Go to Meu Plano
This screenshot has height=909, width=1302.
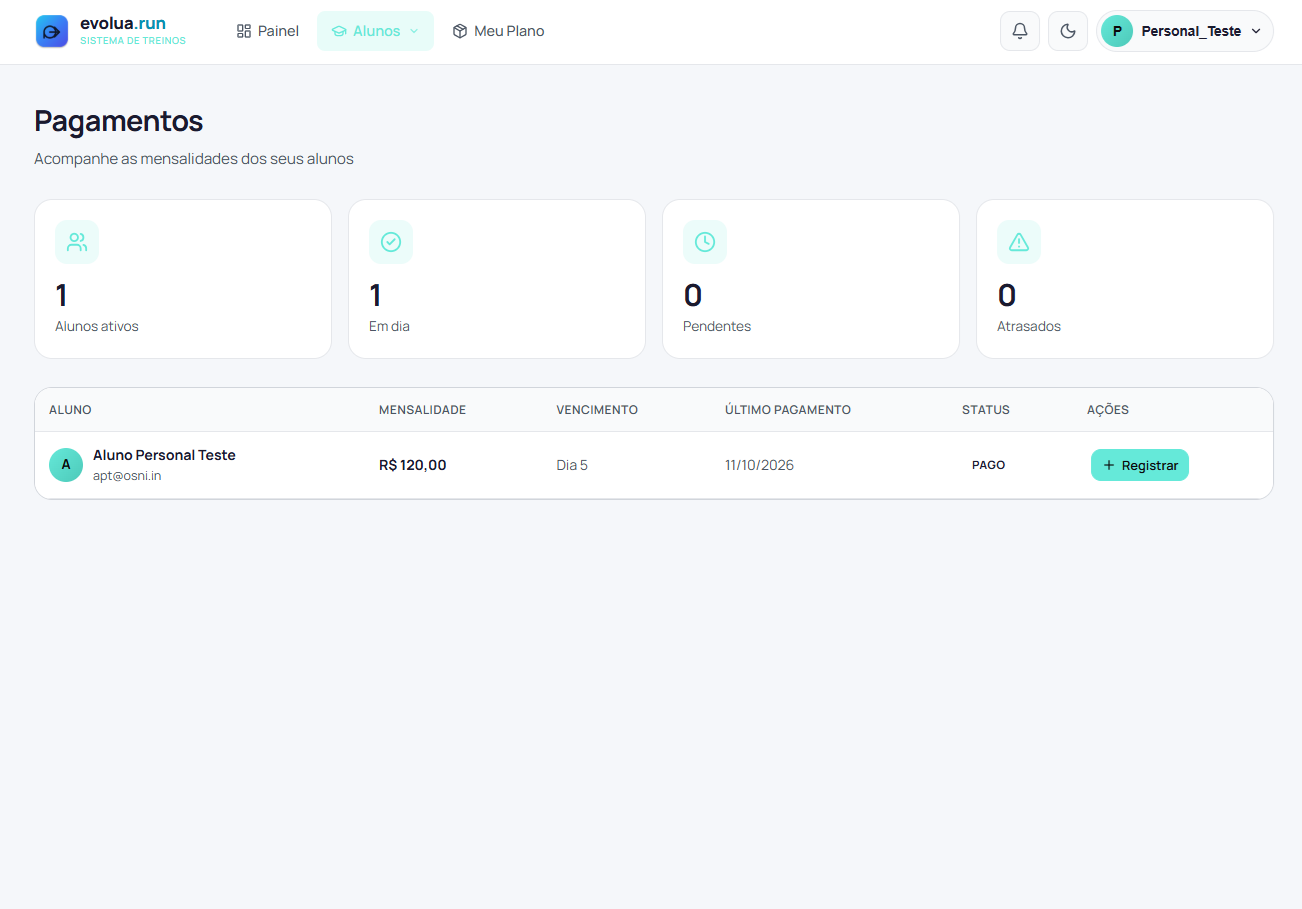point(498,31)
